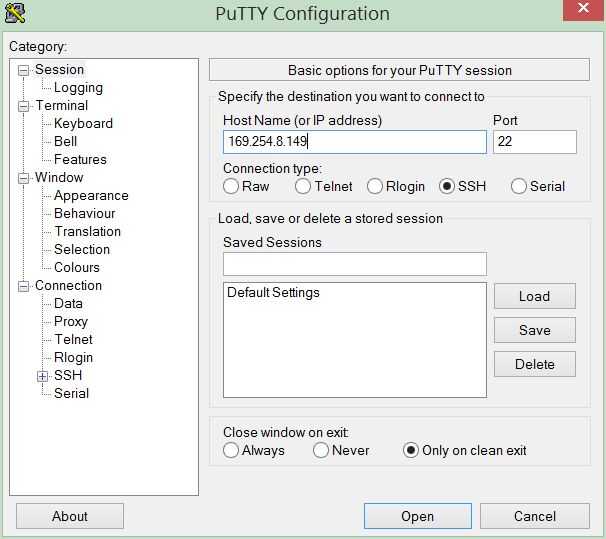606x539 pixels.
Task: Go to the Proxy settings panel
Action: tap(71, 321)
